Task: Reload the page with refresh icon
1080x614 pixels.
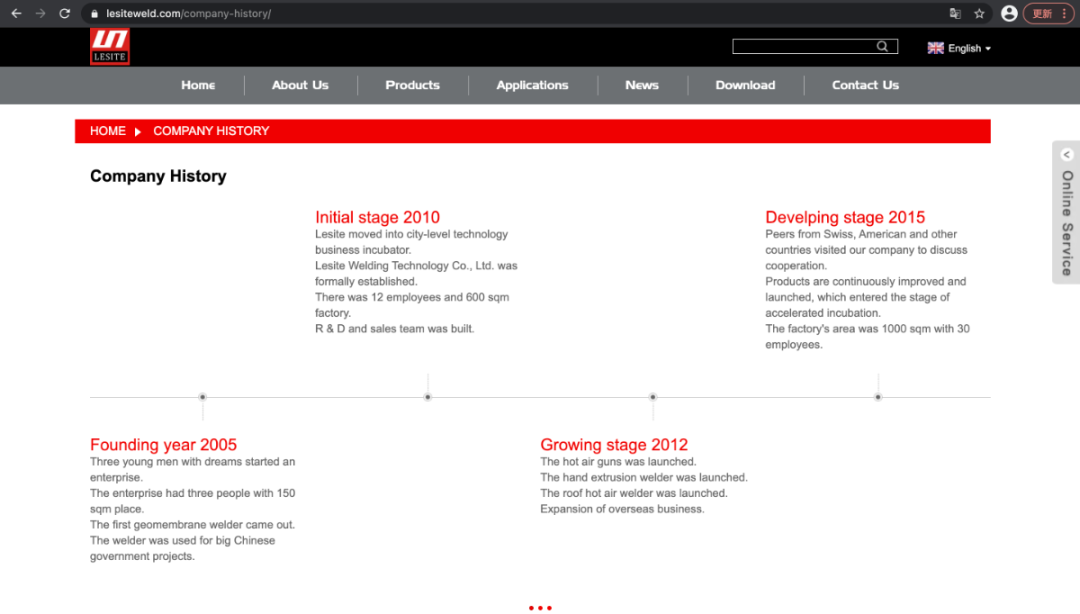Action: click(x=65, y=14)
